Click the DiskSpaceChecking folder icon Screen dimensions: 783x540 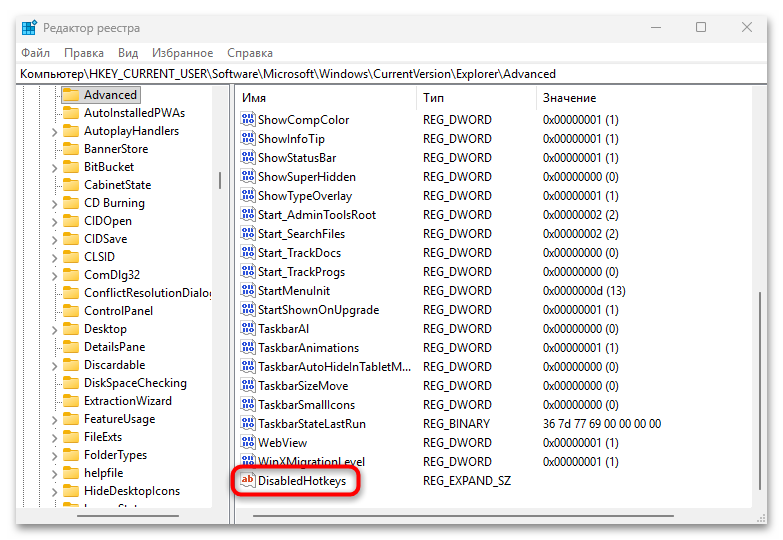tap(71, 383)
